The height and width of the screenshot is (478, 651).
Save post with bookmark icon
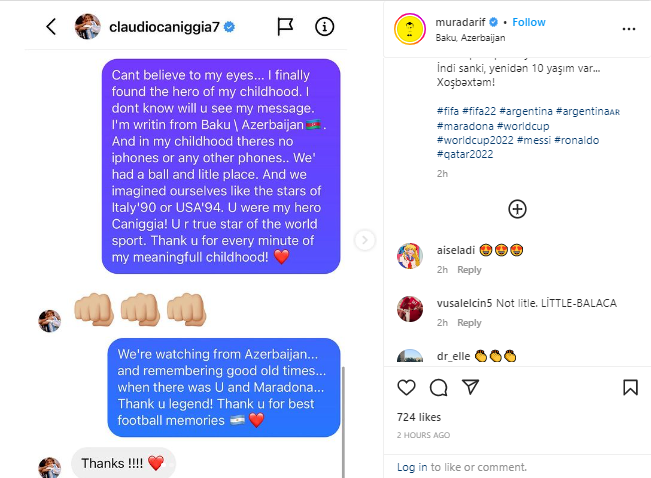630,387
